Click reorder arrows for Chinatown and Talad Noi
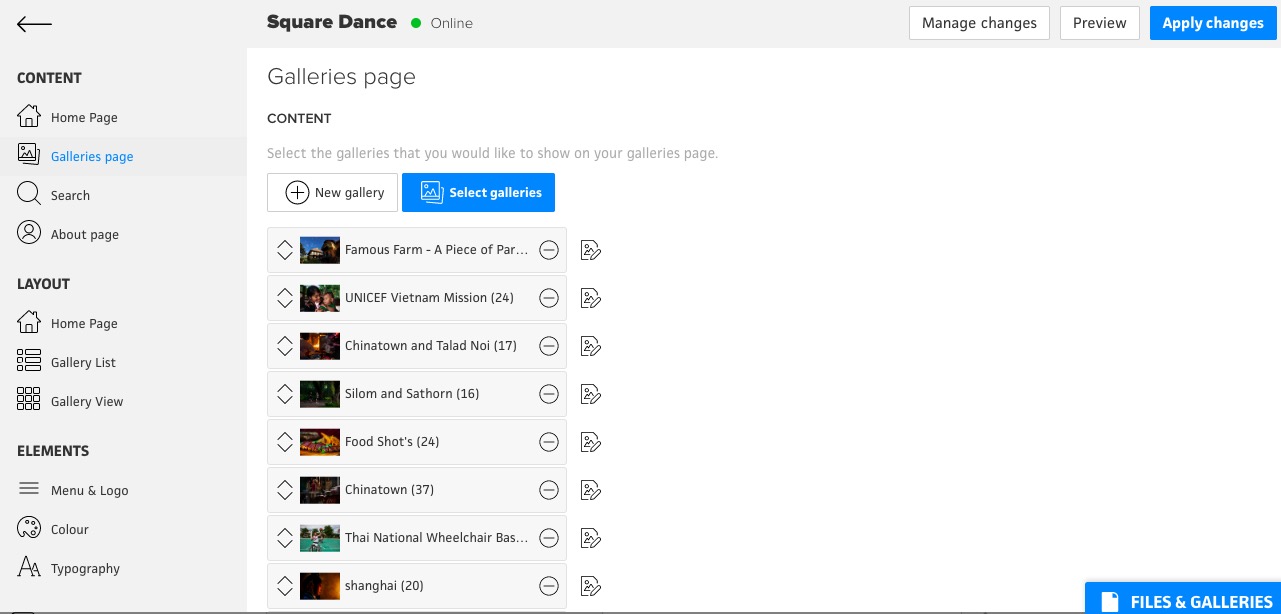 click(284, 346)
